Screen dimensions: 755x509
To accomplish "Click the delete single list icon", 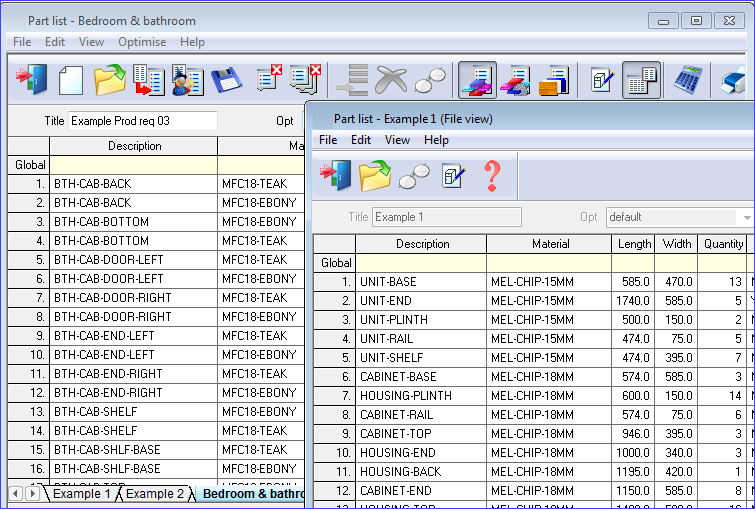I will [269, 78].
